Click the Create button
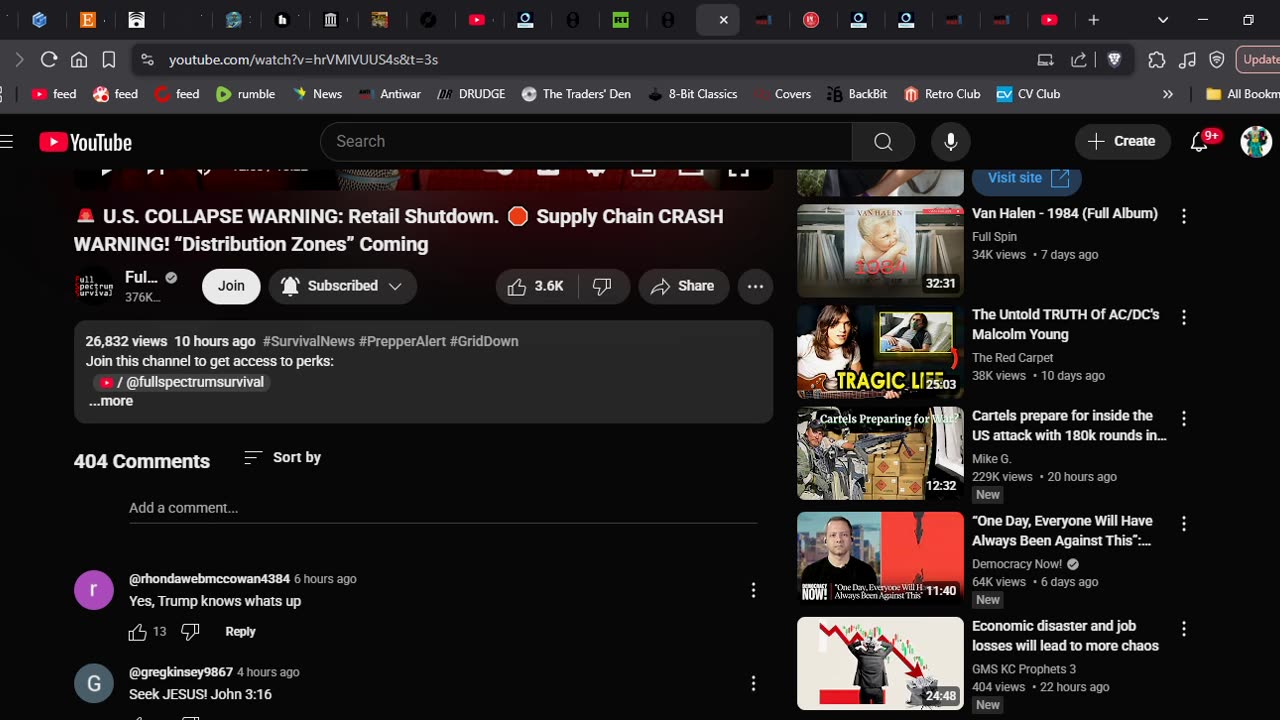This screenshot has width=1280, height=720. coord(1122,142)
